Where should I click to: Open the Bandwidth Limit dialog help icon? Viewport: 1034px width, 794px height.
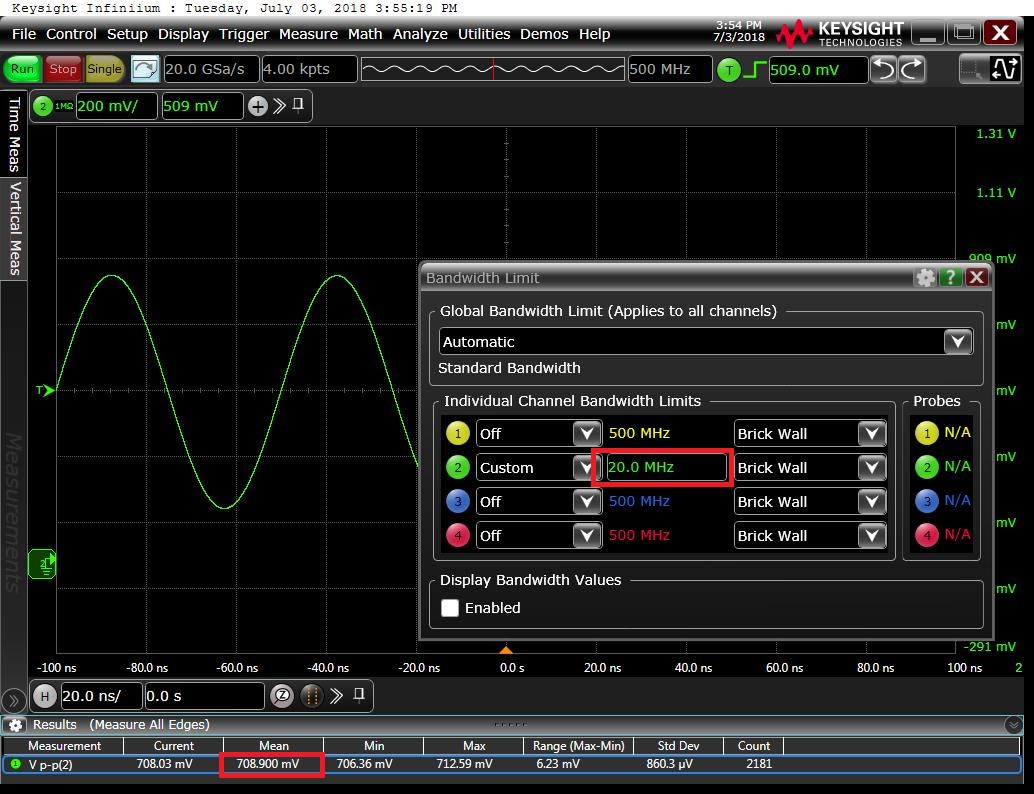(x=951, y=278)
